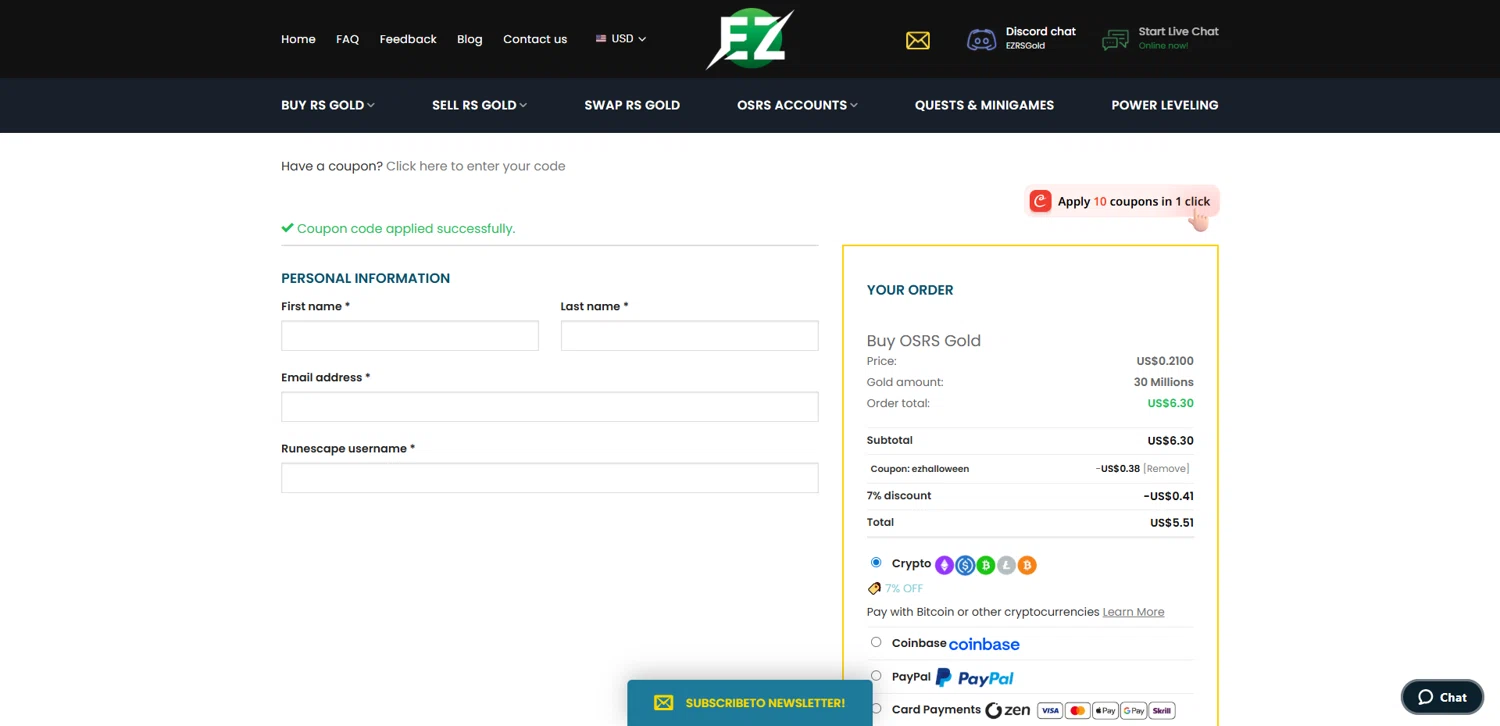The height and width of the screenshot is (726, 1500).
Task: Click the Ethereum crypto icon
Action: point(944,565)
